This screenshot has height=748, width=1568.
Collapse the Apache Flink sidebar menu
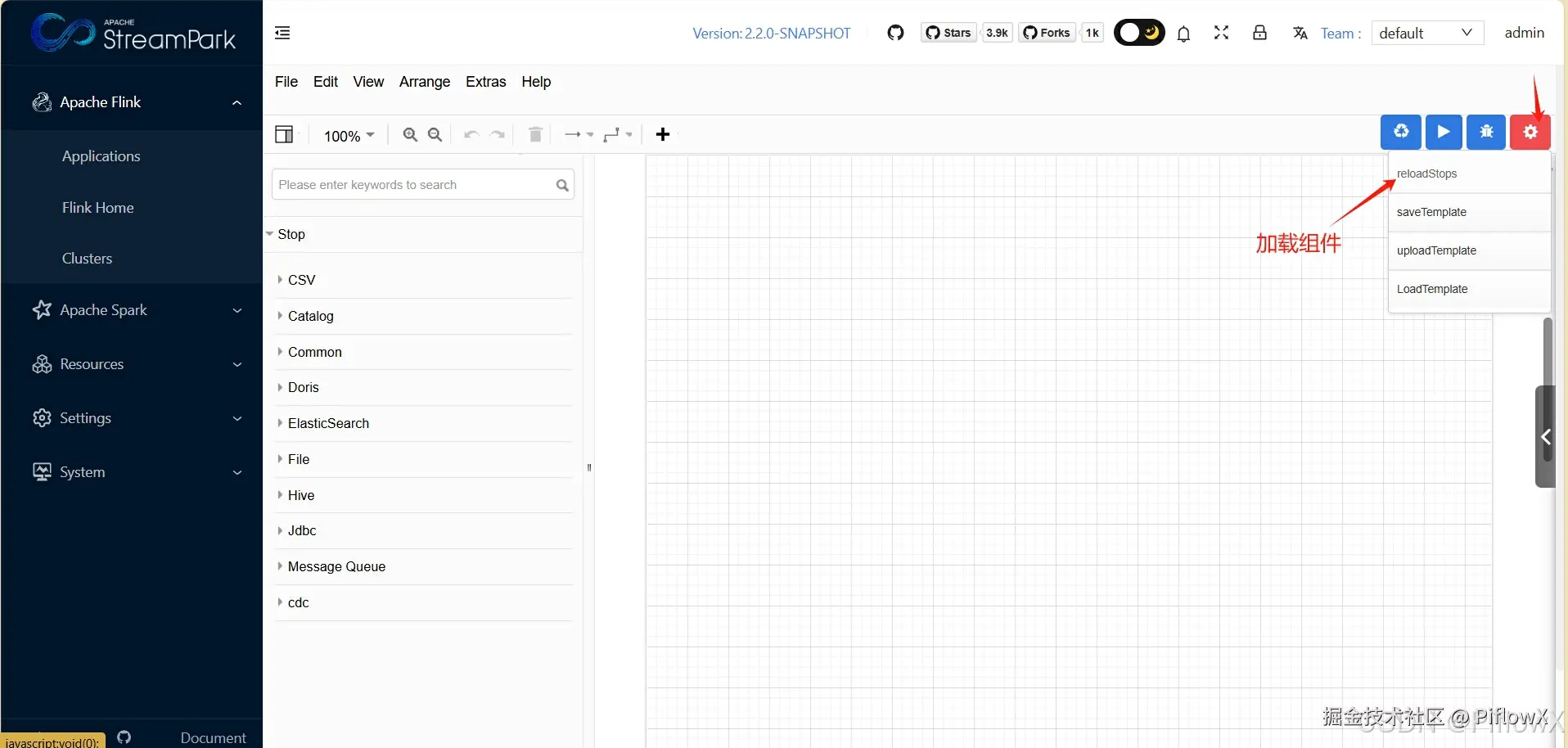tap(132, 102)
